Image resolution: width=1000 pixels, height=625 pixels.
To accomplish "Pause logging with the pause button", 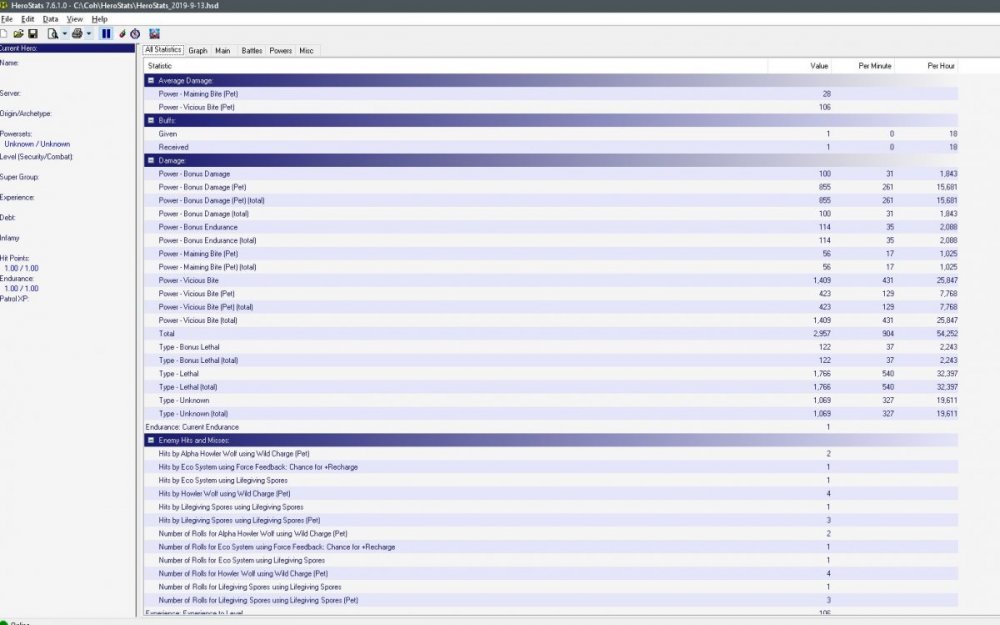I will (106, 33).
